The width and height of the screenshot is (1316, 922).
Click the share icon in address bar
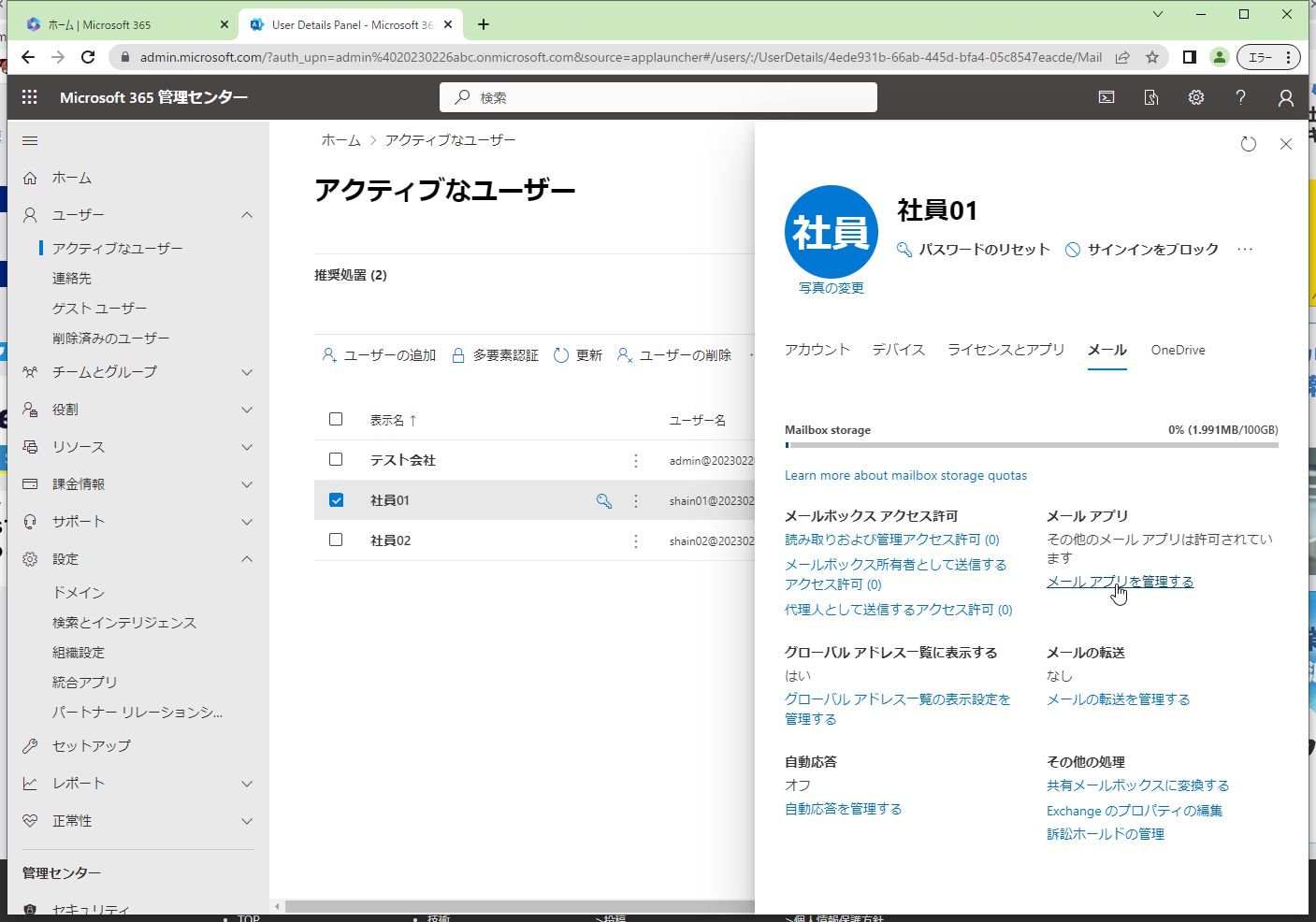coord(1122,57)
